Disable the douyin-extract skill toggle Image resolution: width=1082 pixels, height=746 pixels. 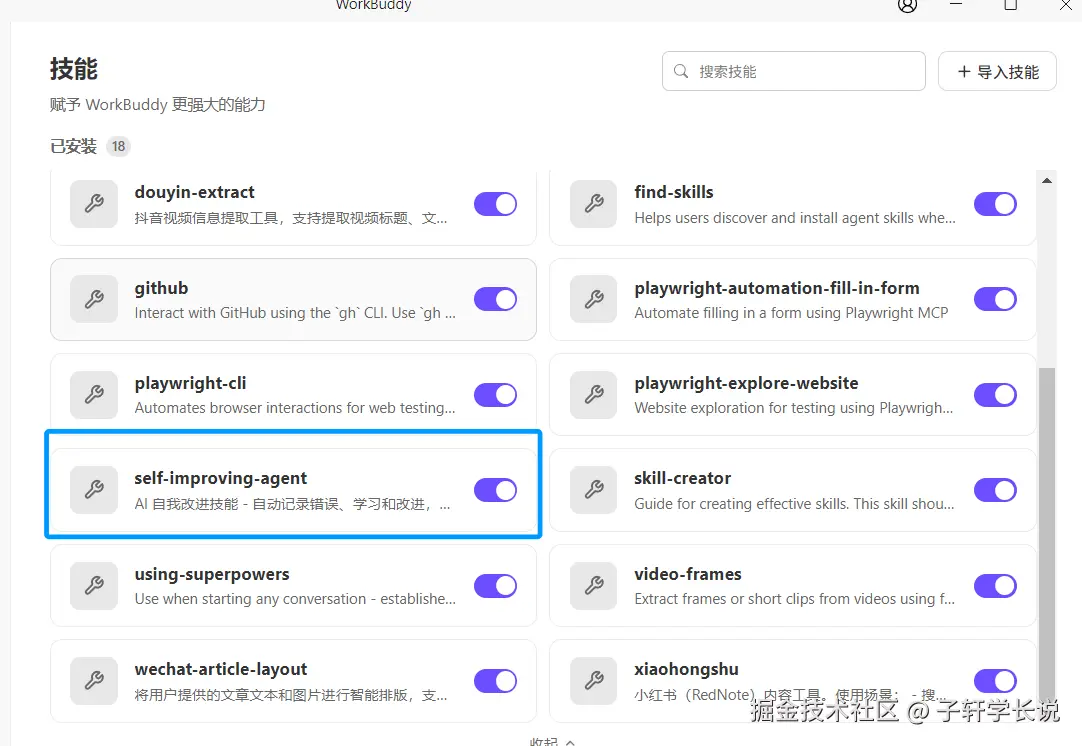(495, 204)
